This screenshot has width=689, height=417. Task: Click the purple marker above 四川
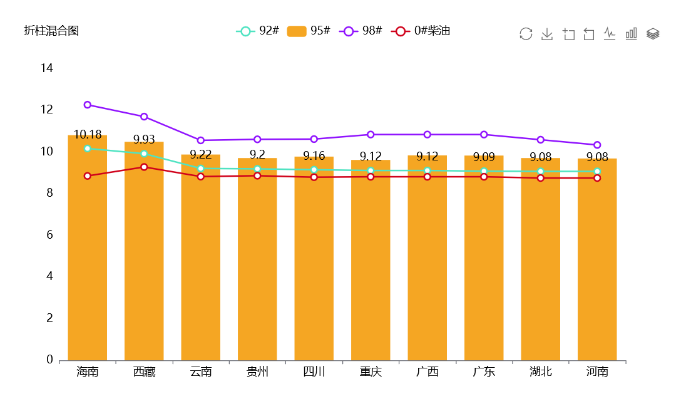314,139
